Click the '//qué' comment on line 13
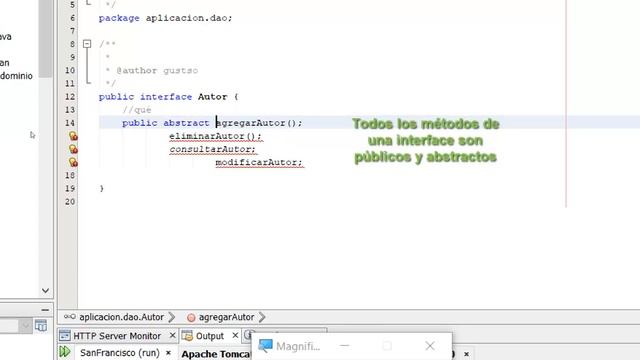Image resolution: width=640 pixels, height=360 pixels. click(x=137, y=110)
